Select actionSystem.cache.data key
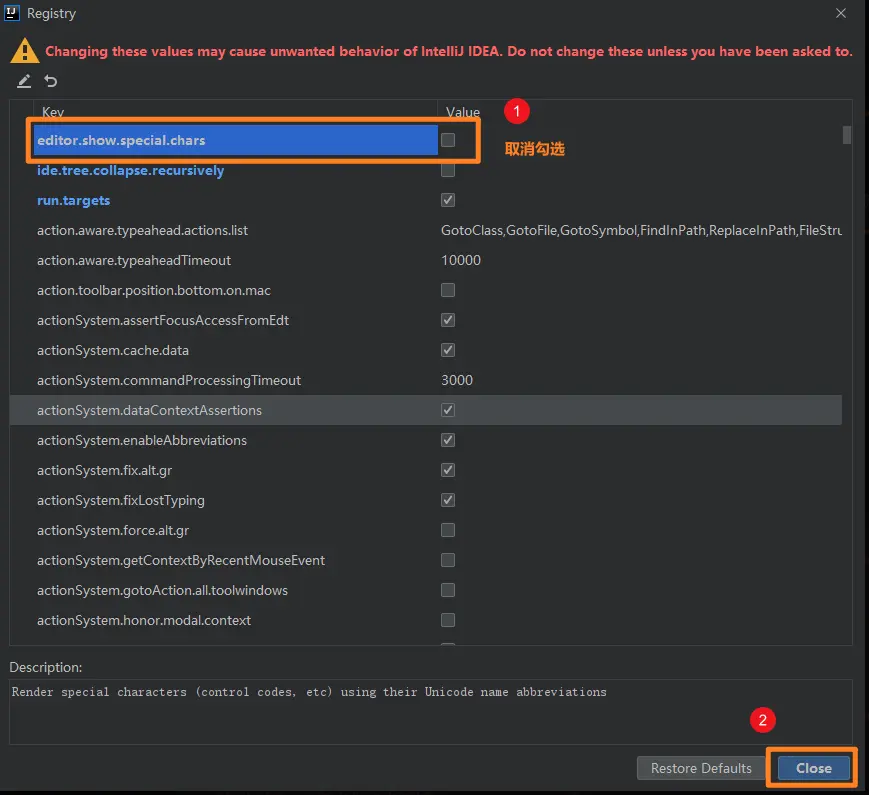869x795 pixels. point(113,350)
